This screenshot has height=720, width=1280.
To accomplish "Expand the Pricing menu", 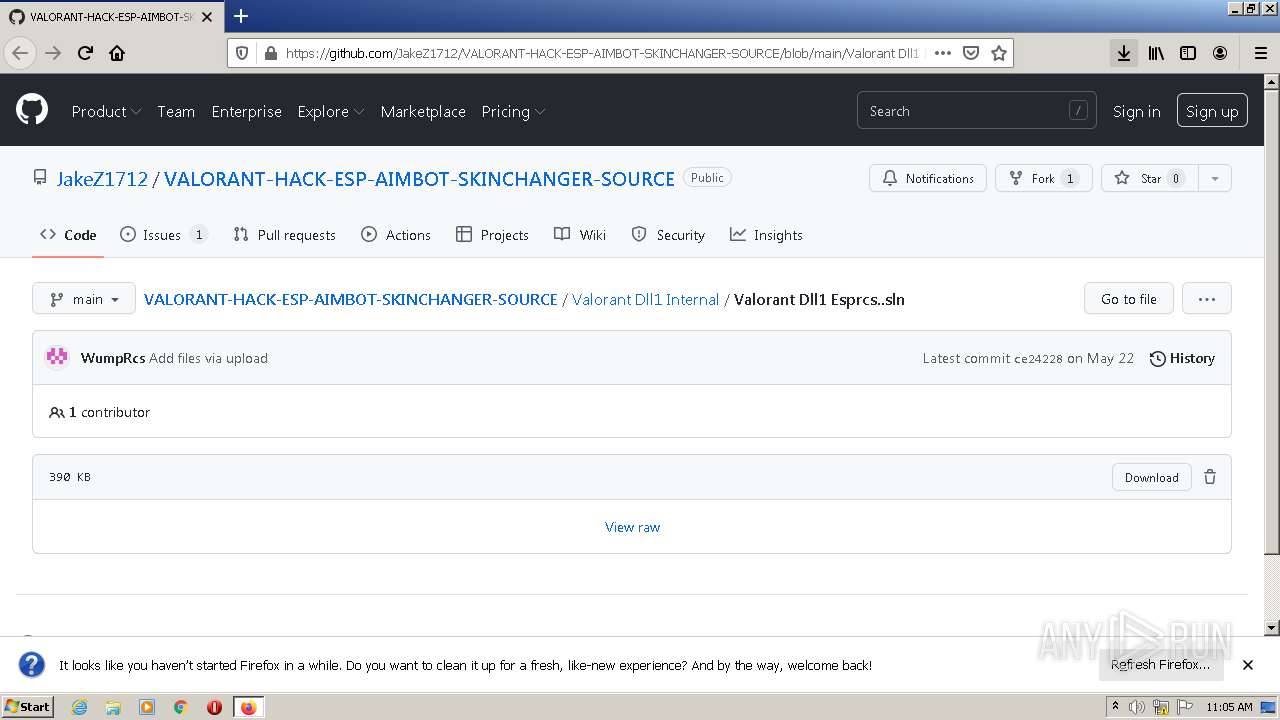I will [513, 111].
